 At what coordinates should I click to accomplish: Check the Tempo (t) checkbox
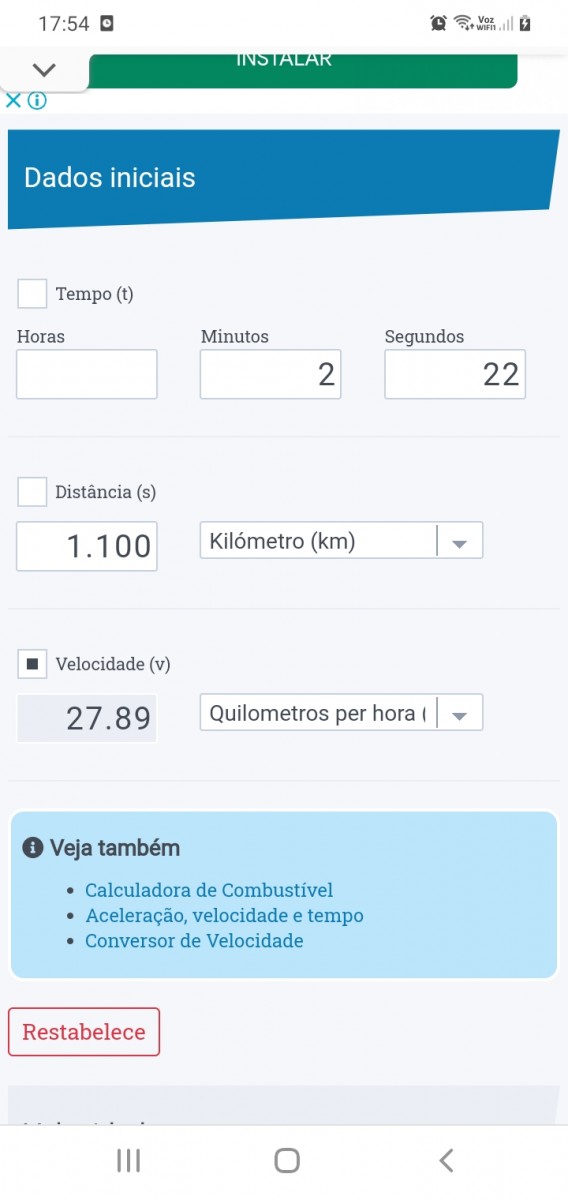click(32, 294)
